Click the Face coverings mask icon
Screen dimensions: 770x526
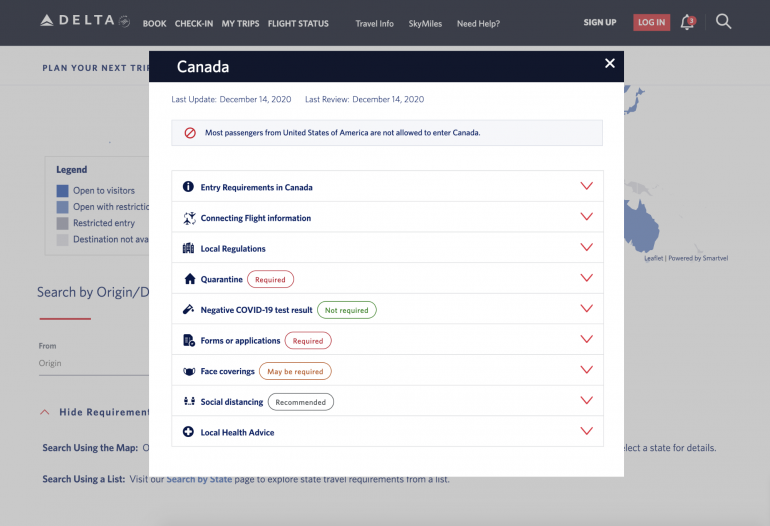point(189,371)
